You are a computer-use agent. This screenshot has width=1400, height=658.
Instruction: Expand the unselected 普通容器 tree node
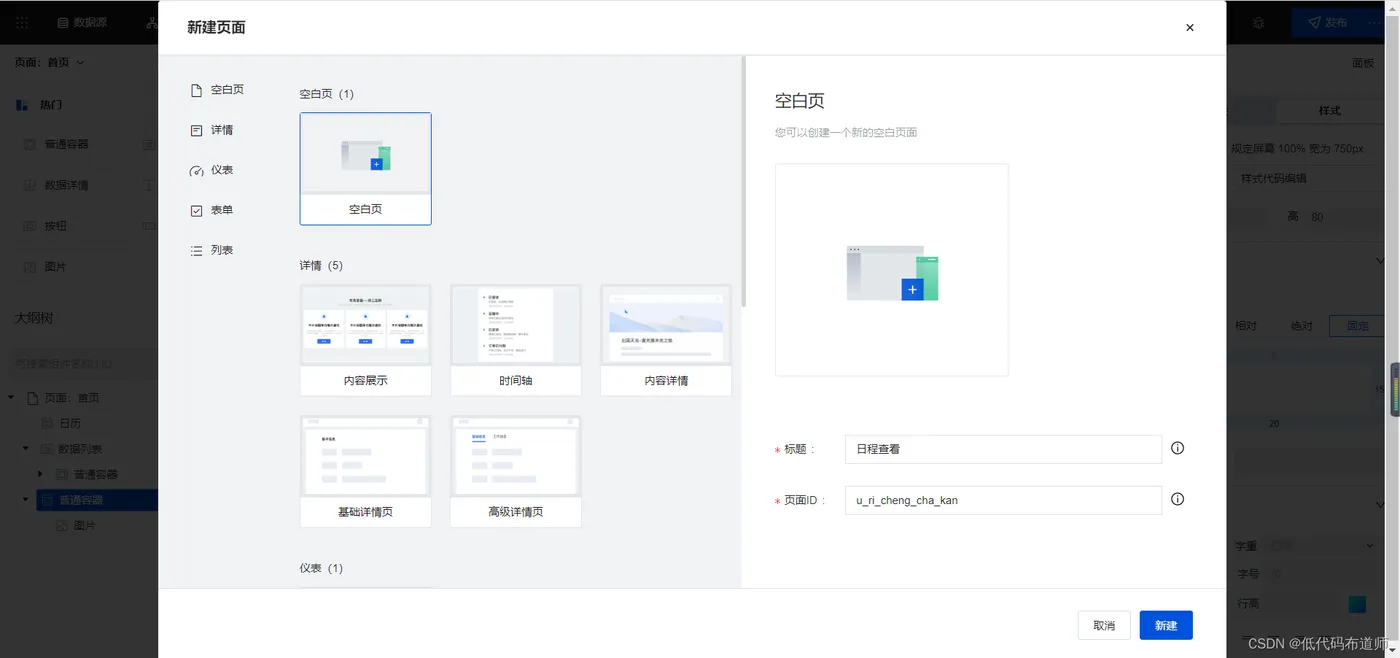[40, 474]
